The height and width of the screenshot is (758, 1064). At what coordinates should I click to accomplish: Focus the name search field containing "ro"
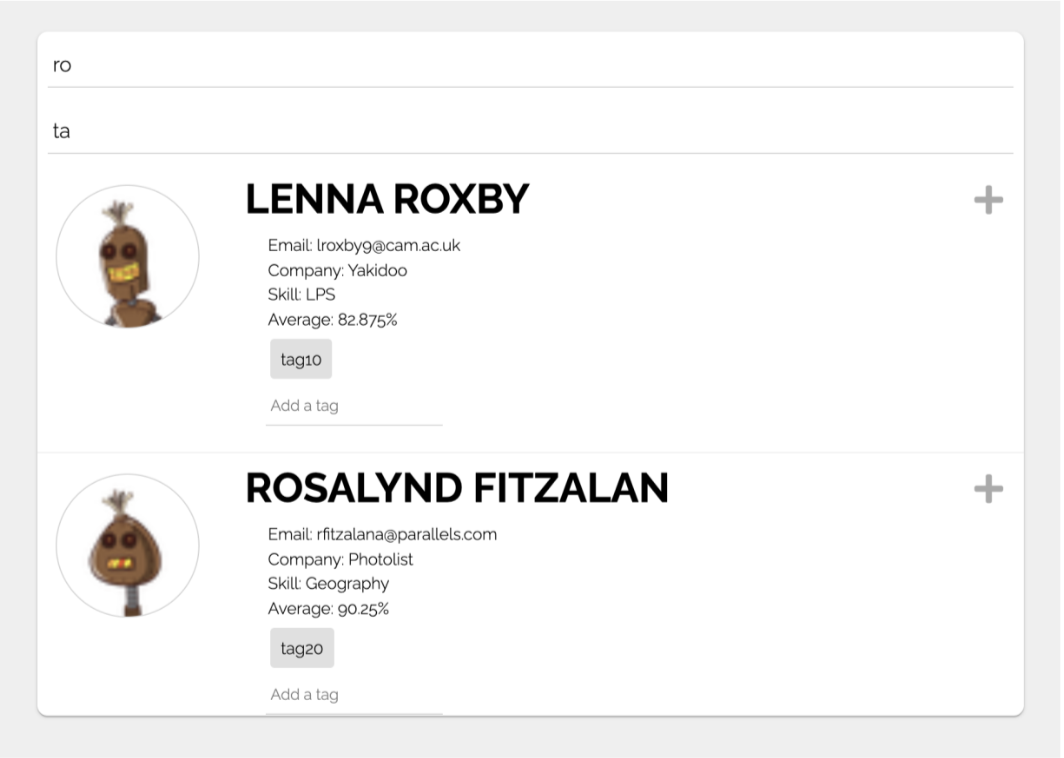click(x=530, y=65)
